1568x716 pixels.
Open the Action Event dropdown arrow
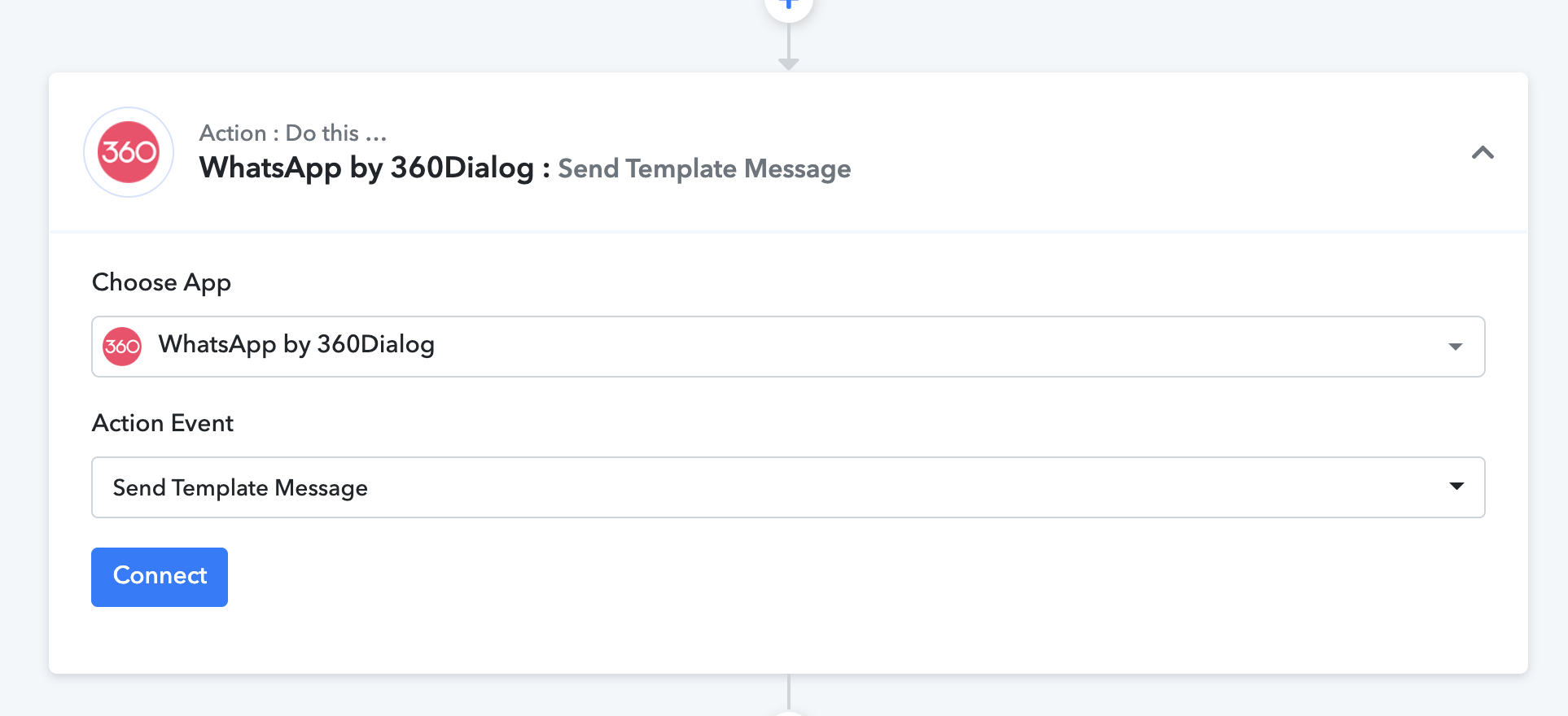point(1456,487)
